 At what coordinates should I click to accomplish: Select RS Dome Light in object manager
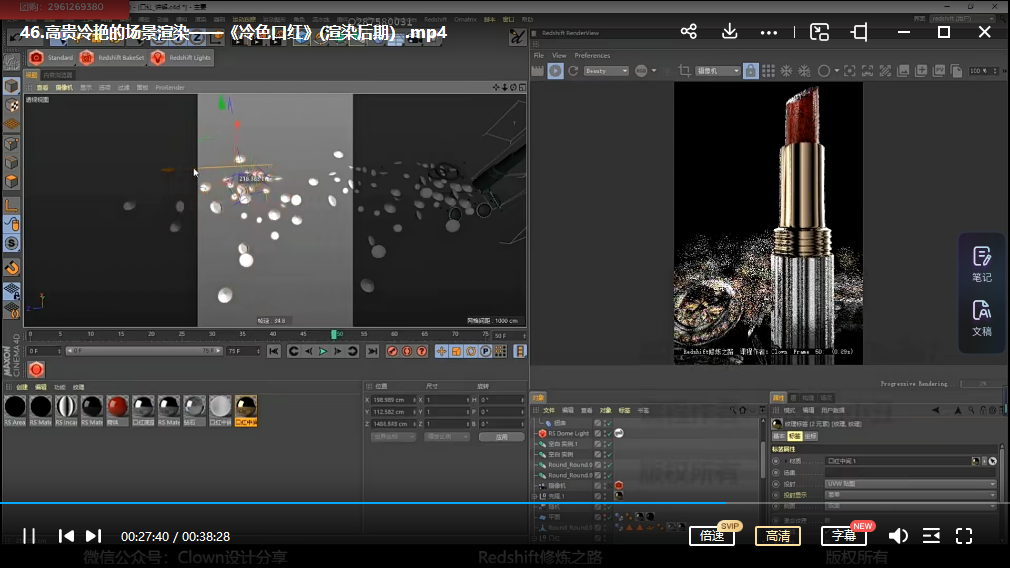pos(568,433)
